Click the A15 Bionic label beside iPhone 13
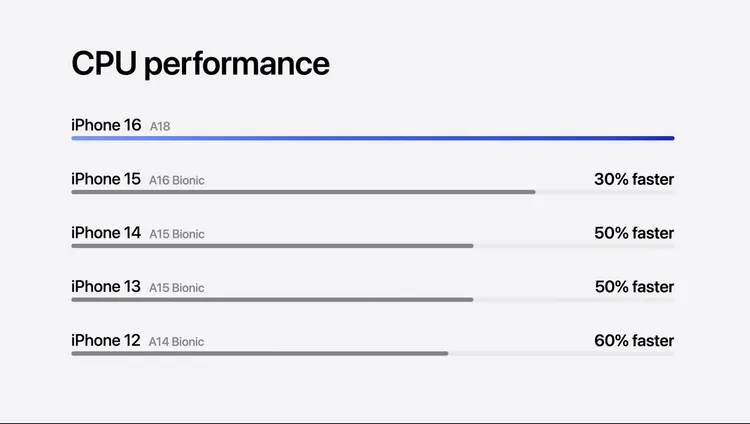Image resolution: width=750 pixels, height=424 pixels. pyautogui.click(x=177, y=289)
